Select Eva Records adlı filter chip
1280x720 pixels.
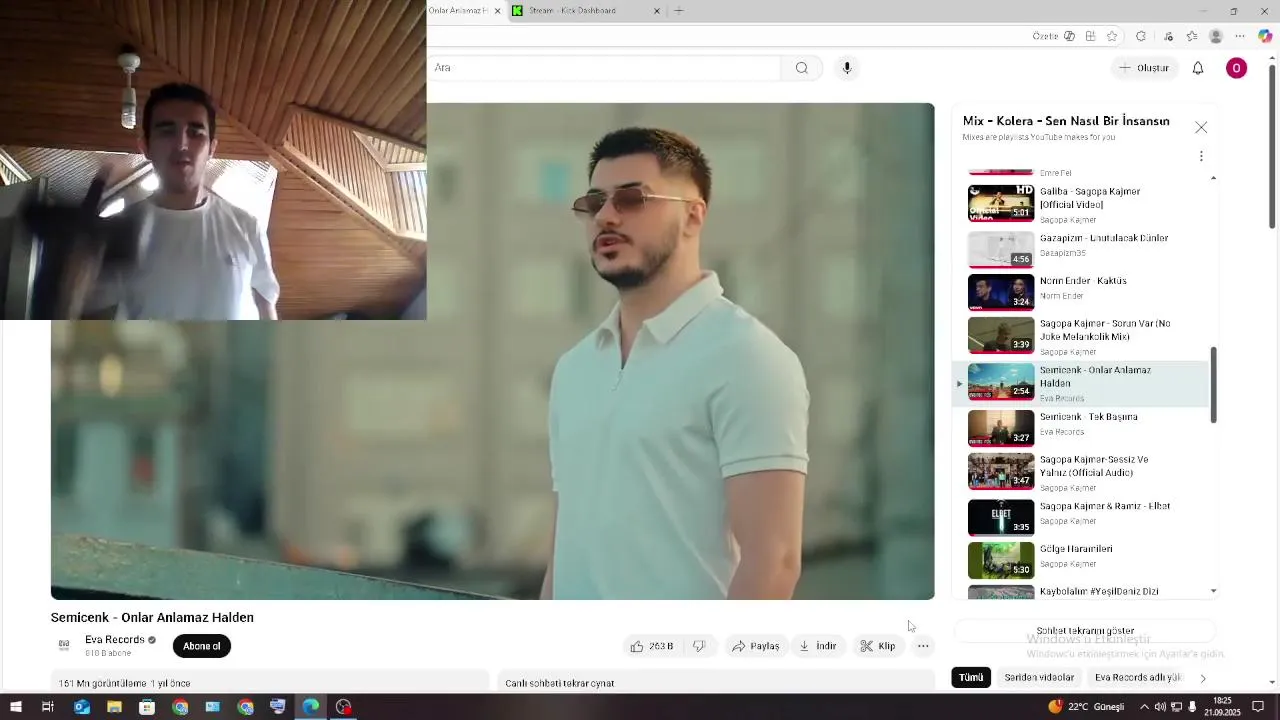[x=1138, y=678]
